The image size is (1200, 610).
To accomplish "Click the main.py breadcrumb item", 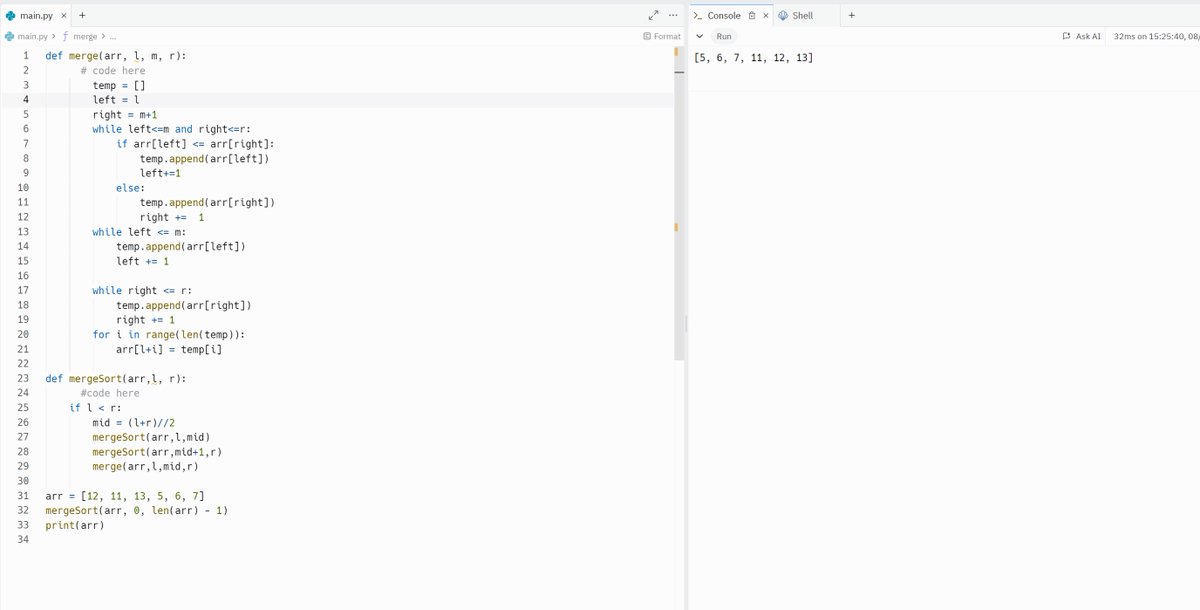I will (x=27, y=36).
